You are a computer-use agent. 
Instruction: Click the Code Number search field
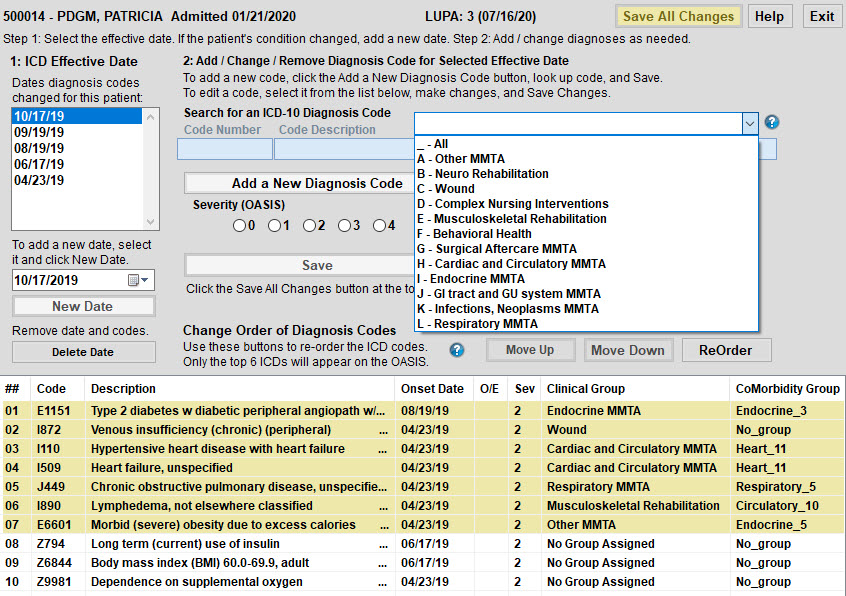coord(225,149)
